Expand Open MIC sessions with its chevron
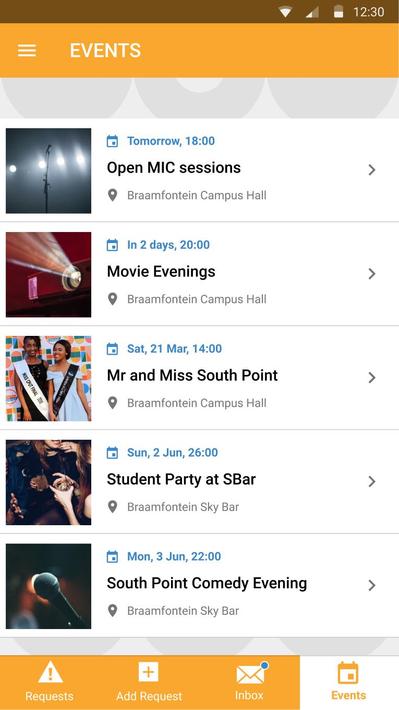399x710 pixels. [372, 170]
